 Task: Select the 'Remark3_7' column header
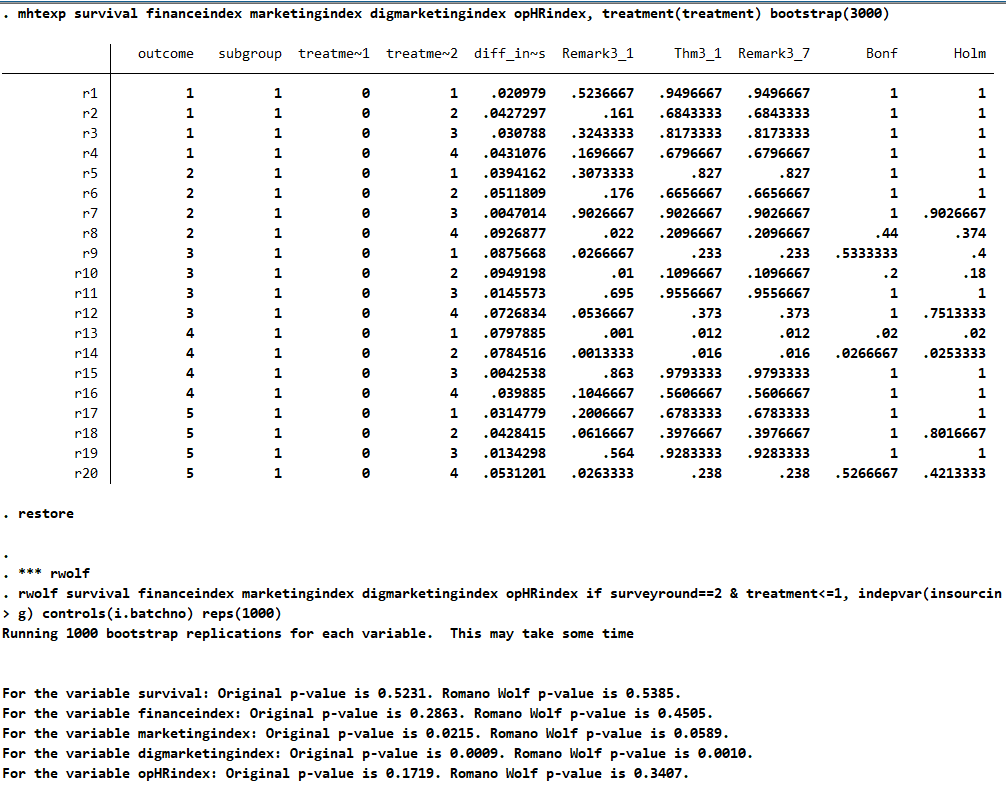[x=773, y=53]
